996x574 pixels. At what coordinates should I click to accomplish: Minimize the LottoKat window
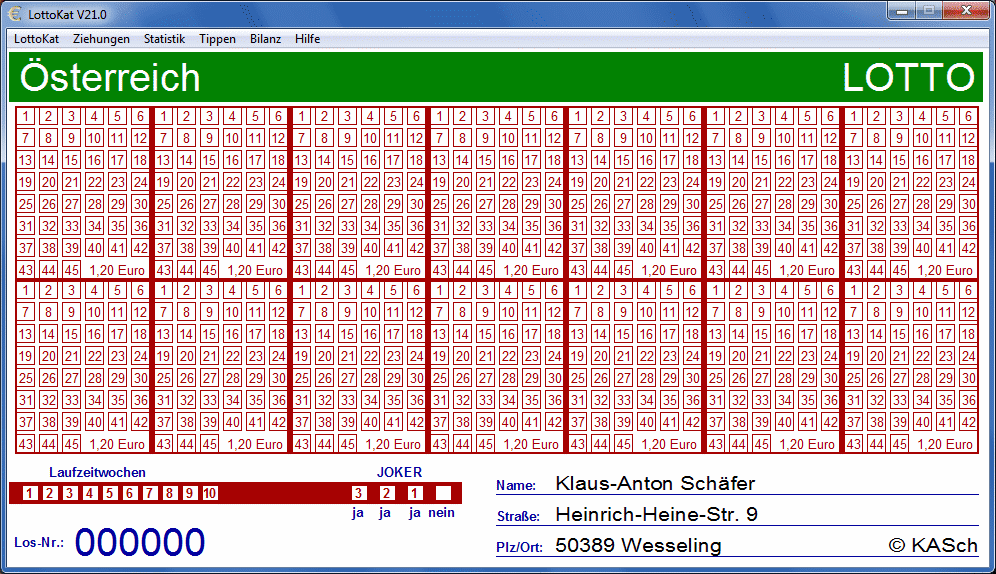pos(901,11)
